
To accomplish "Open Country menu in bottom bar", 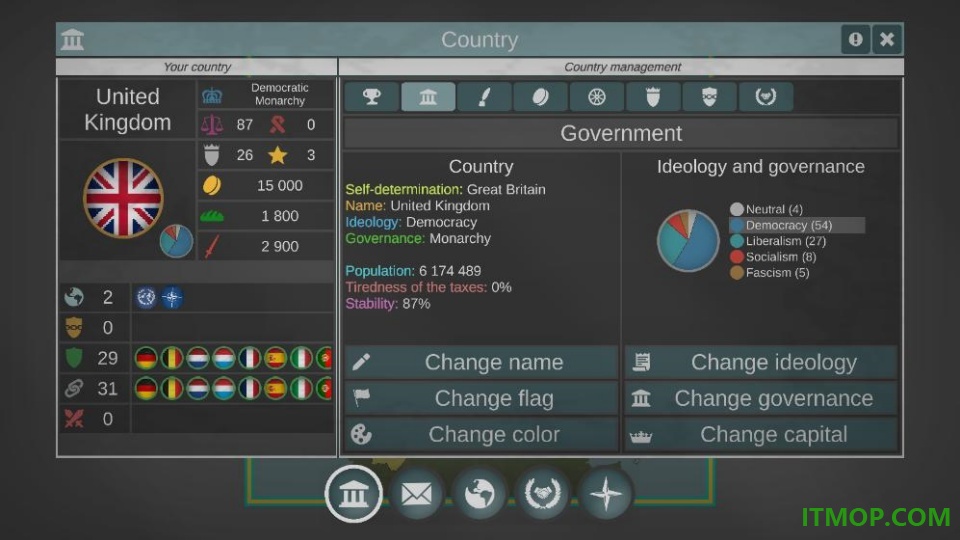I will 354,493.
